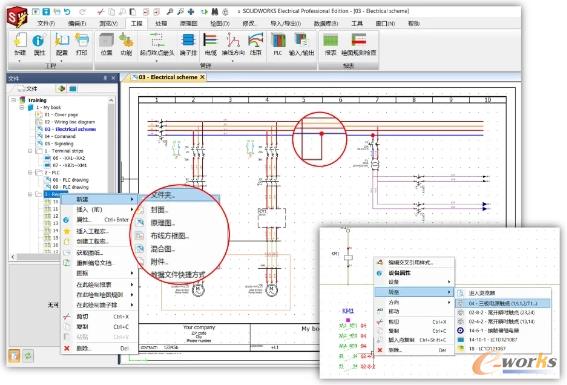Click the Redo arrow in quick access toolbar
The width and height of the screenshot is (567, 385).
tap(82, 12)
